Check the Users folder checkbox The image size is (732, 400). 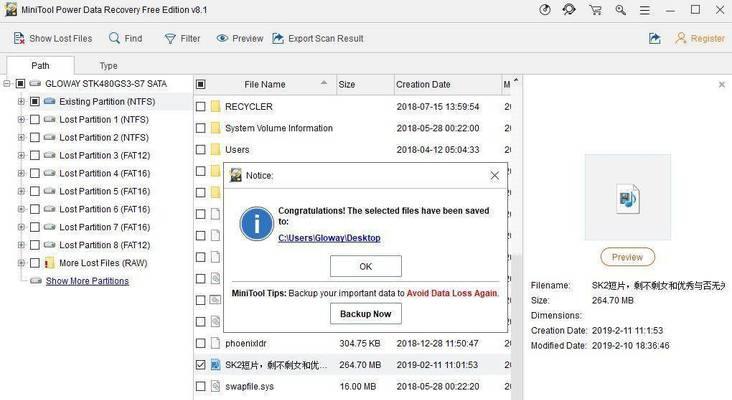click(201, 149)
